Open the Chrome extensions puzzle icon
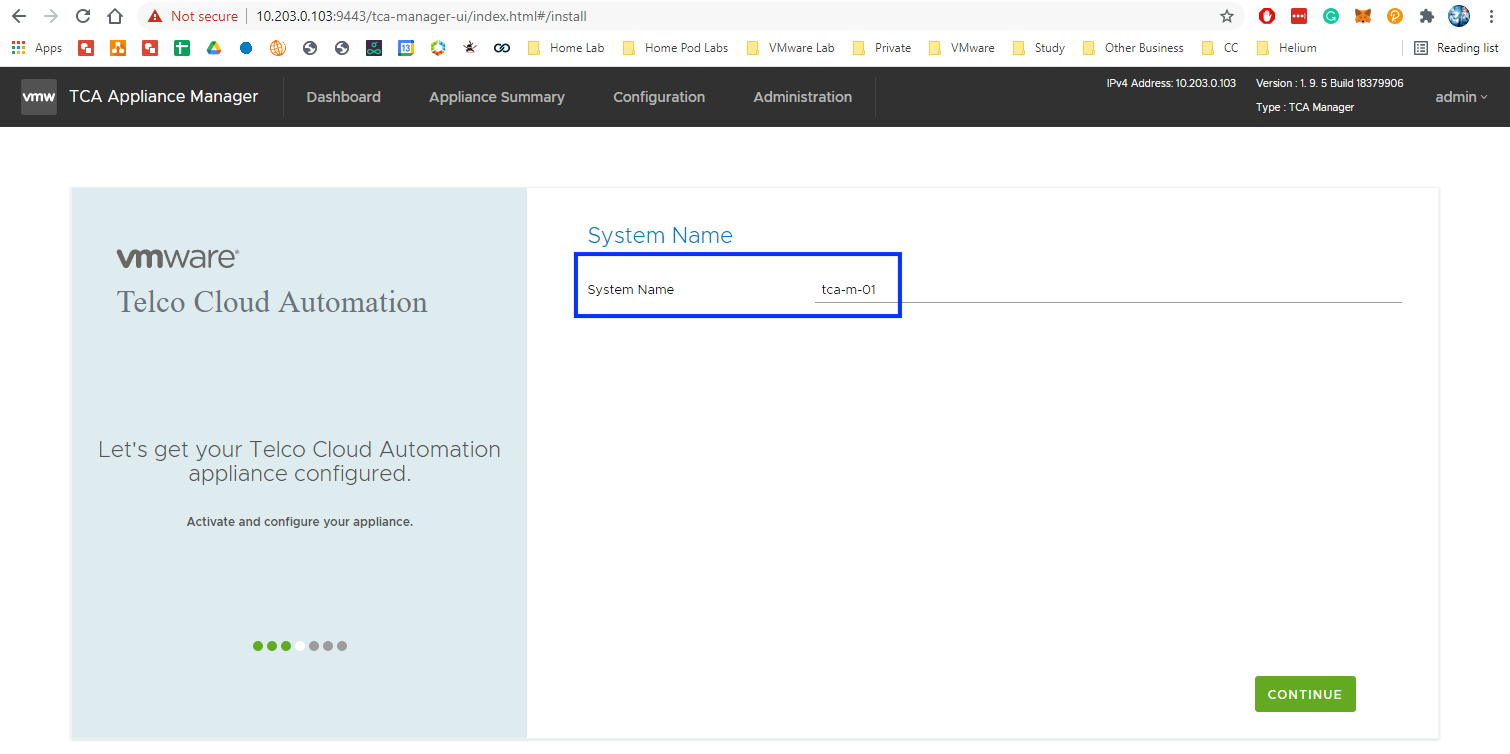This screenshot has height=754, width=1510. coord(1426,16)
